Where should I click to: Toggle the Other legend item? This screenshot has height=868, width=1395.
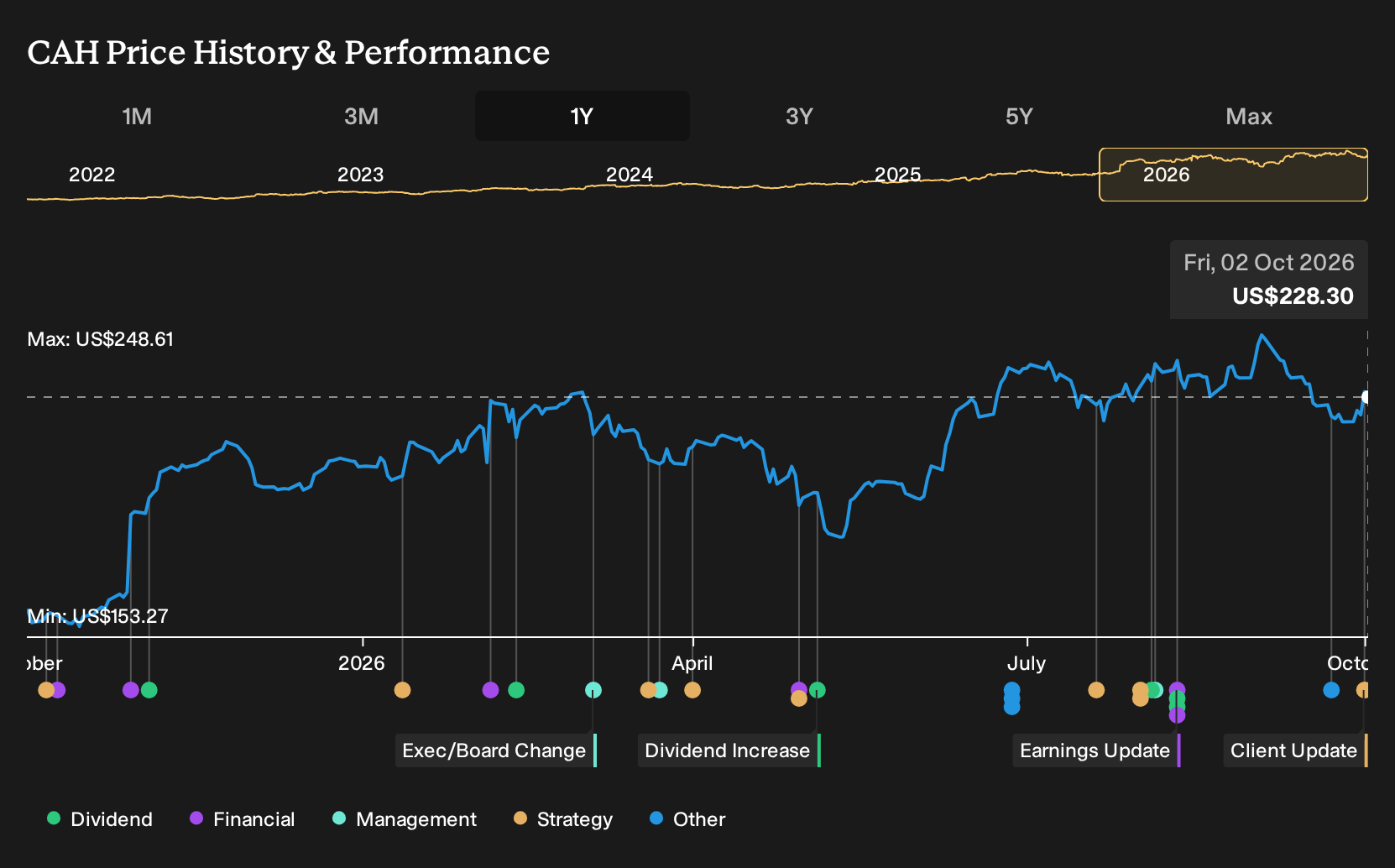click(x=687, y=819)
